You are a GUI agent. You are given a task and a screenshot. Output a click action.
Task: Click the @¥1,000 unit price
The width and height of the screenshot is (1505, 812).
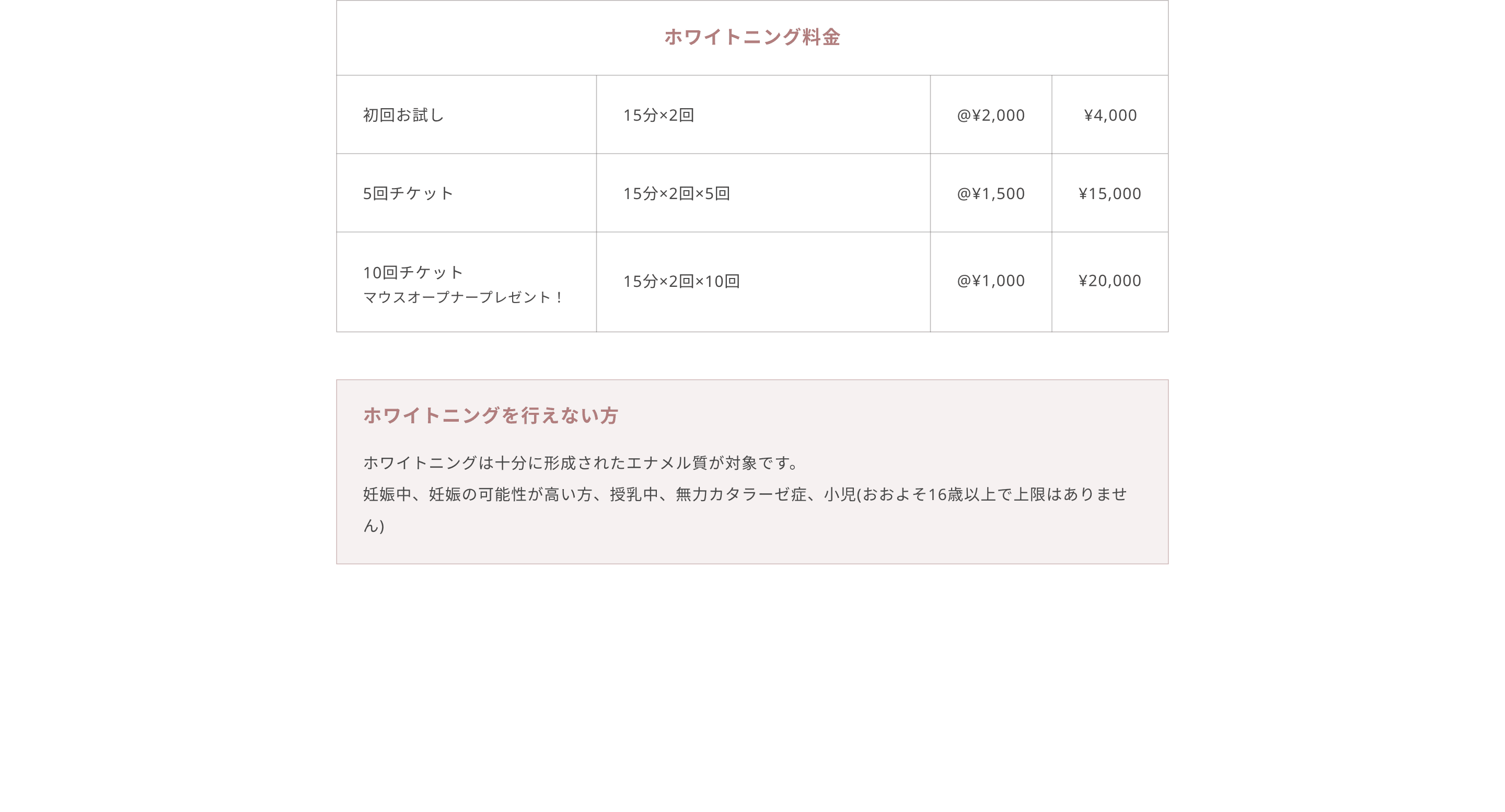(x=990, y=281)
